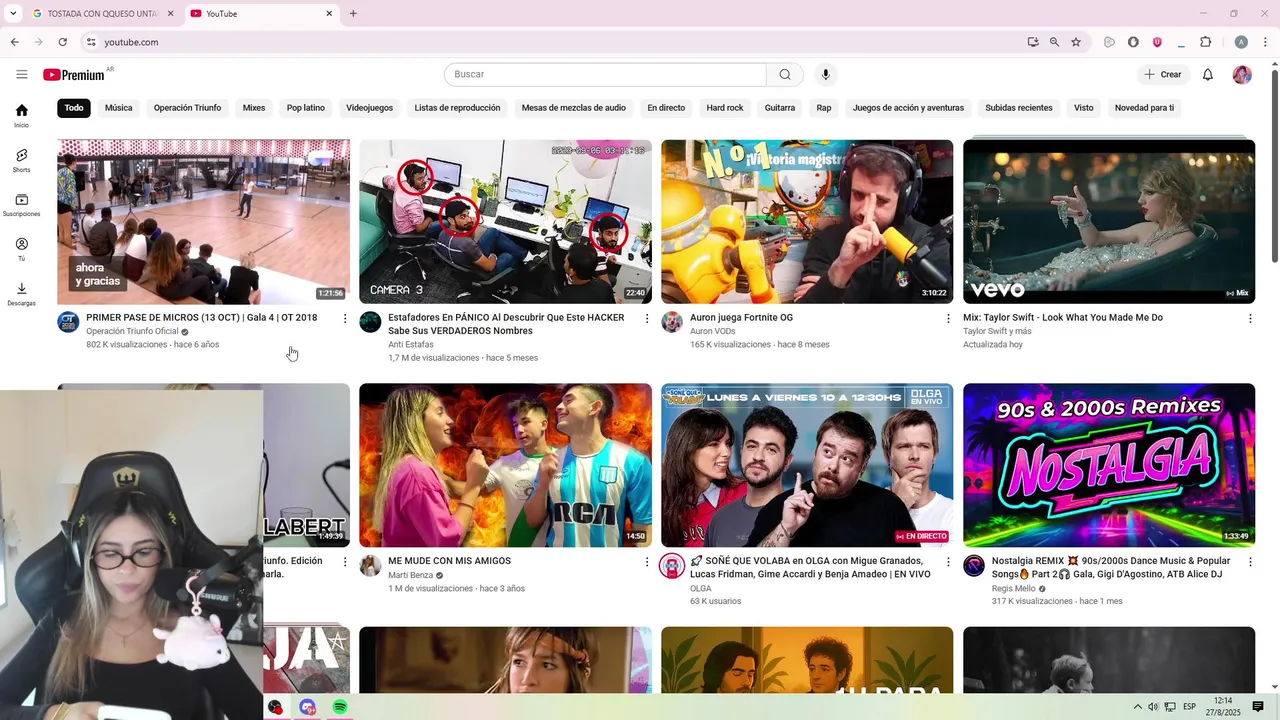Click the search magnifier button

coord(785,74)
